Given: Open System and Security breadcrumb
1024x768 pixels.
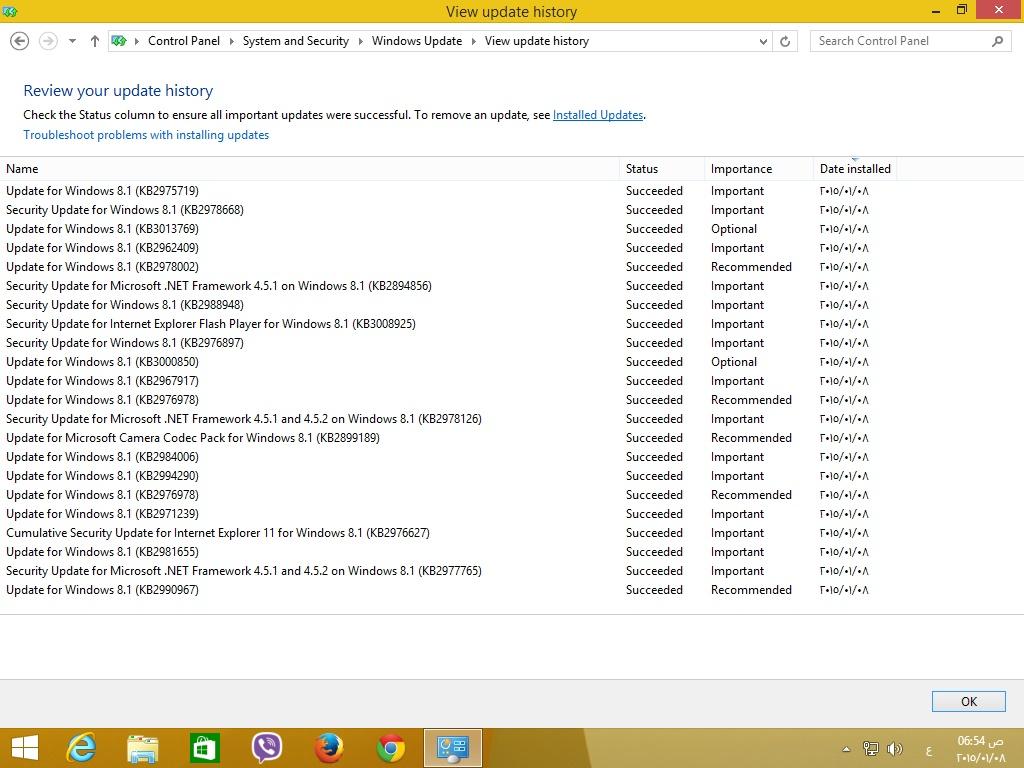Looking at the screenshot, I should coord(296,41).
